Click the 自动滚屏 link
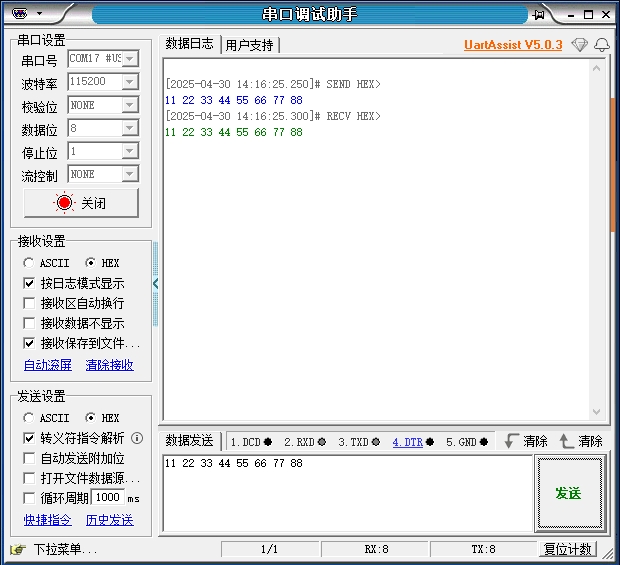620x565 pixels. 48,365
